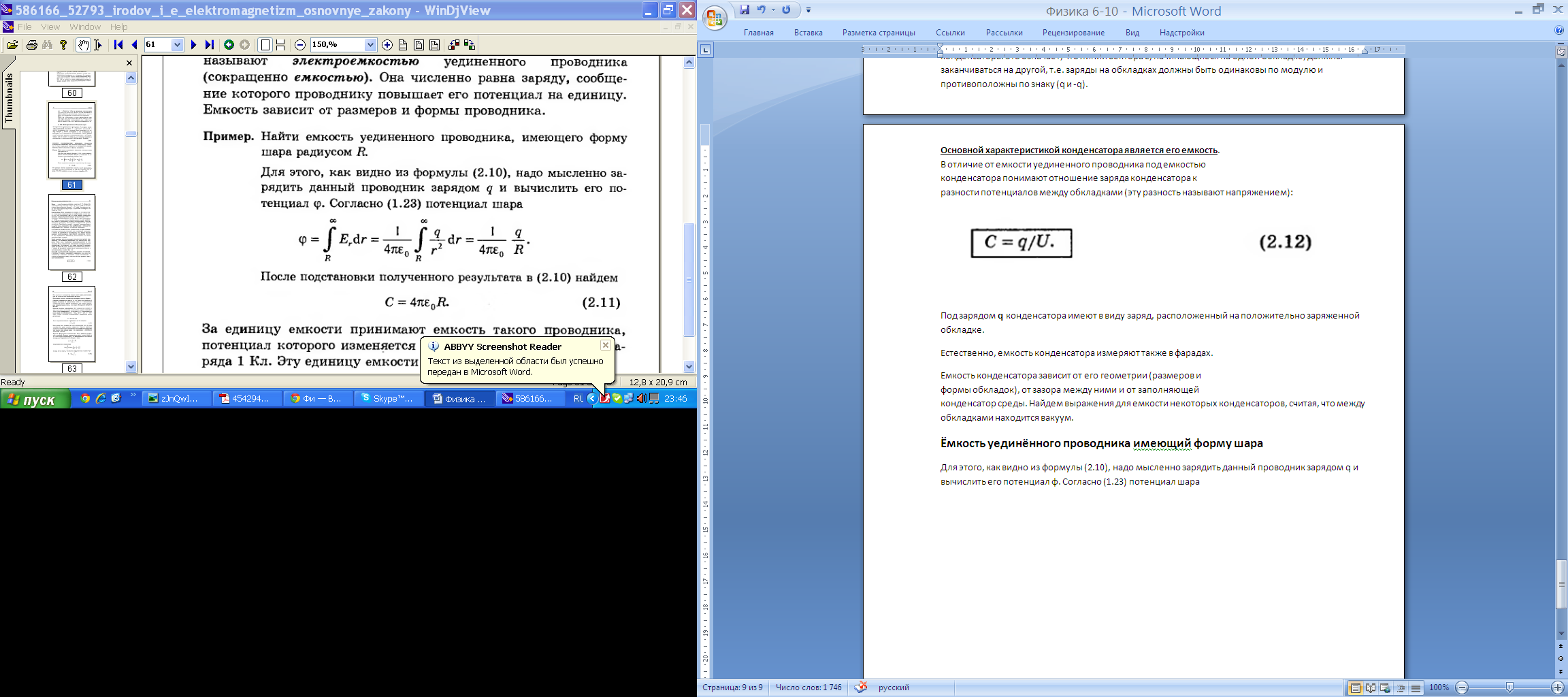Switch to Full Screen Reading view
The image size is (1568, 697).
1371,688
